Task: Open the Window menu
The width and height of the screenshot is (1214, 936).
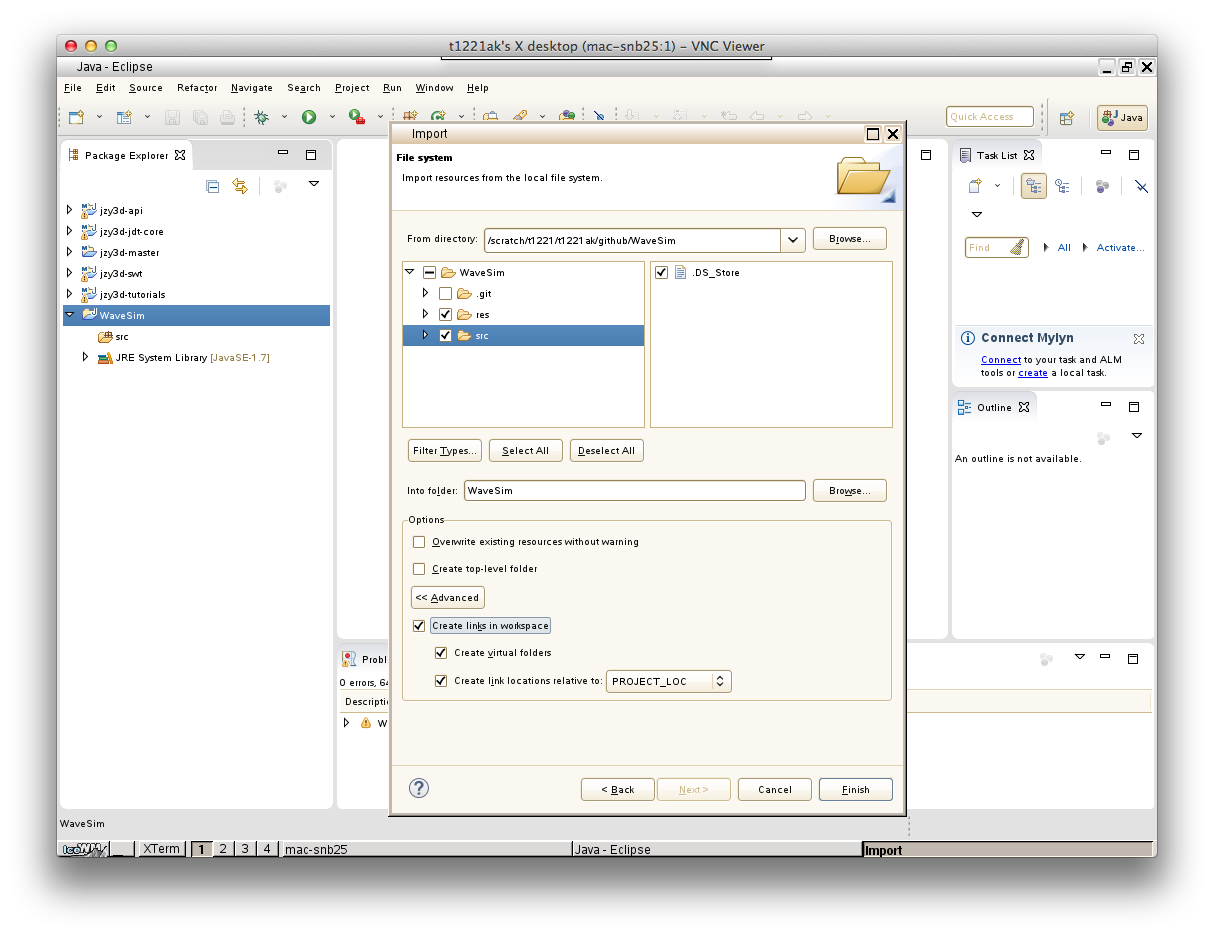Action: [x=434, y=88]
